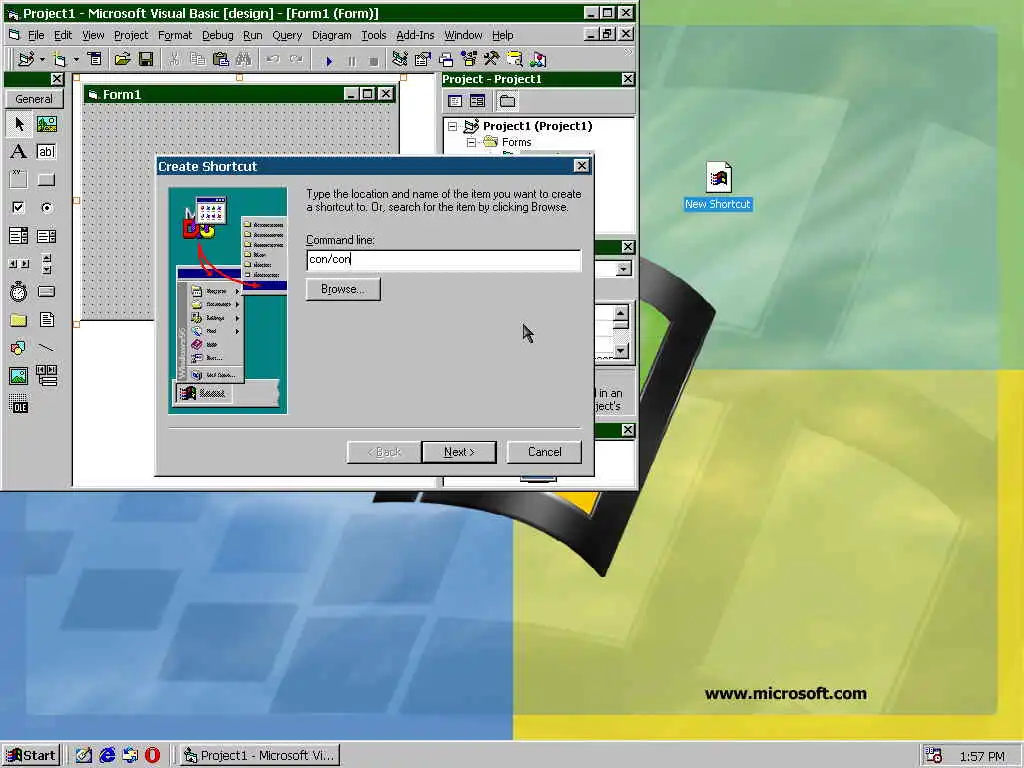Start the program with the Run arrow
Screen dimensions: 1024x768
coord(328,61)
